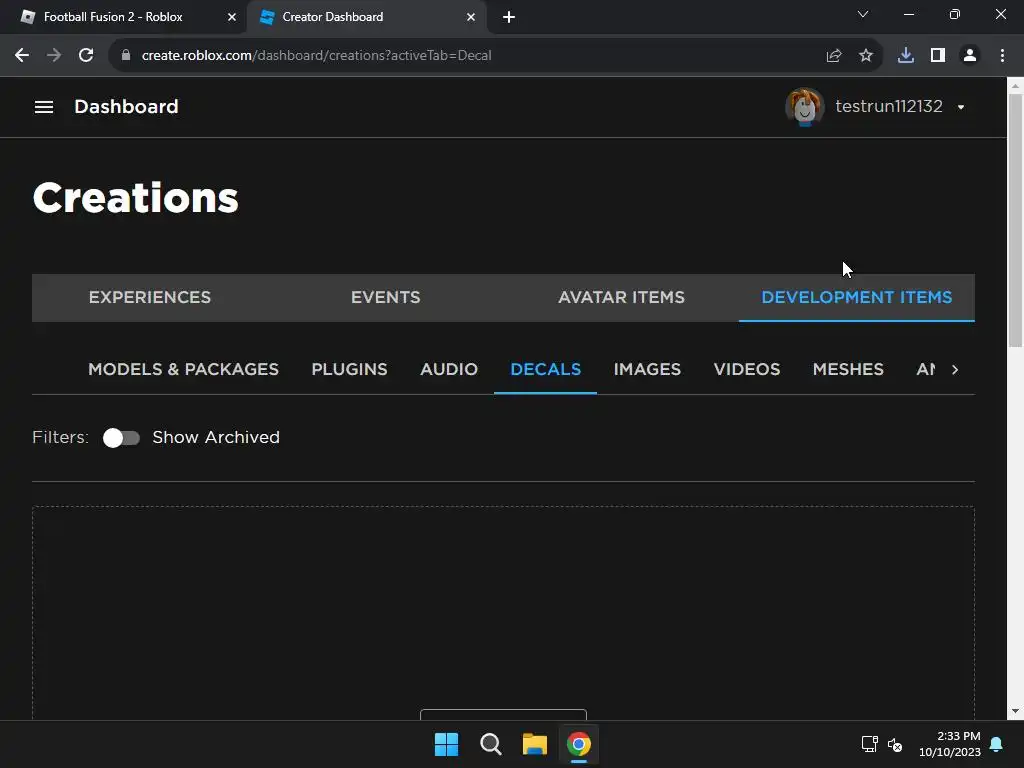Open Chrome downloads
This screenshot has height=768, width=1024.
(906, 56)
